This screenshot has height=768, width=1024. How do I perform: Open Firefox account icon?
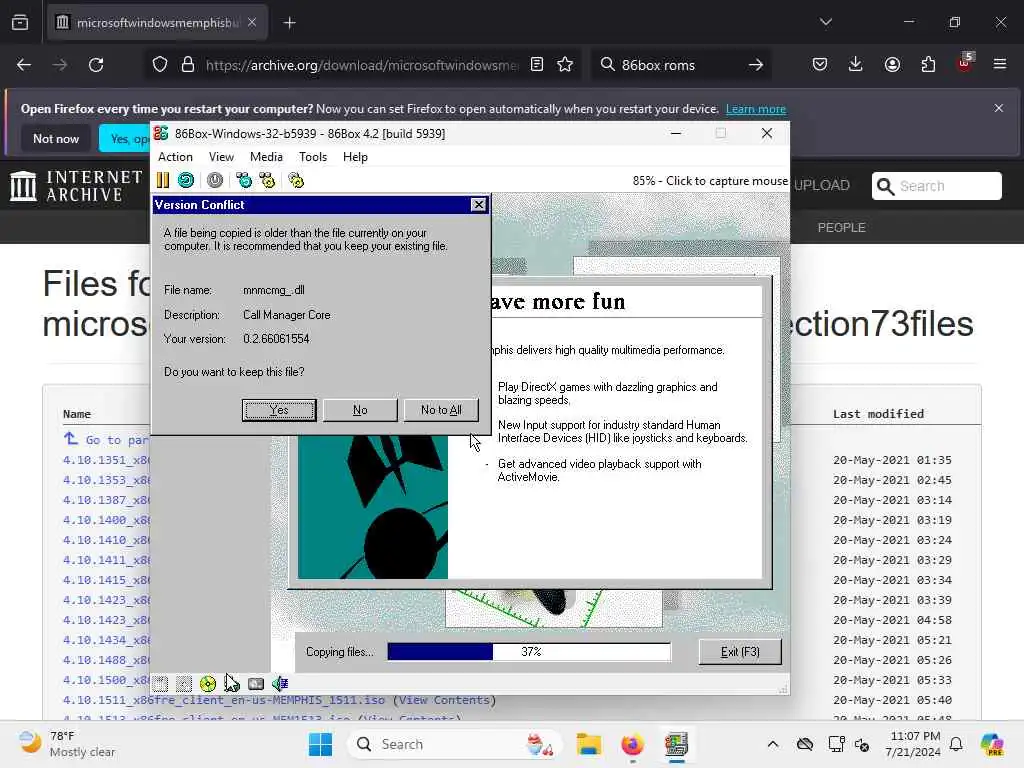click(892, 65)
